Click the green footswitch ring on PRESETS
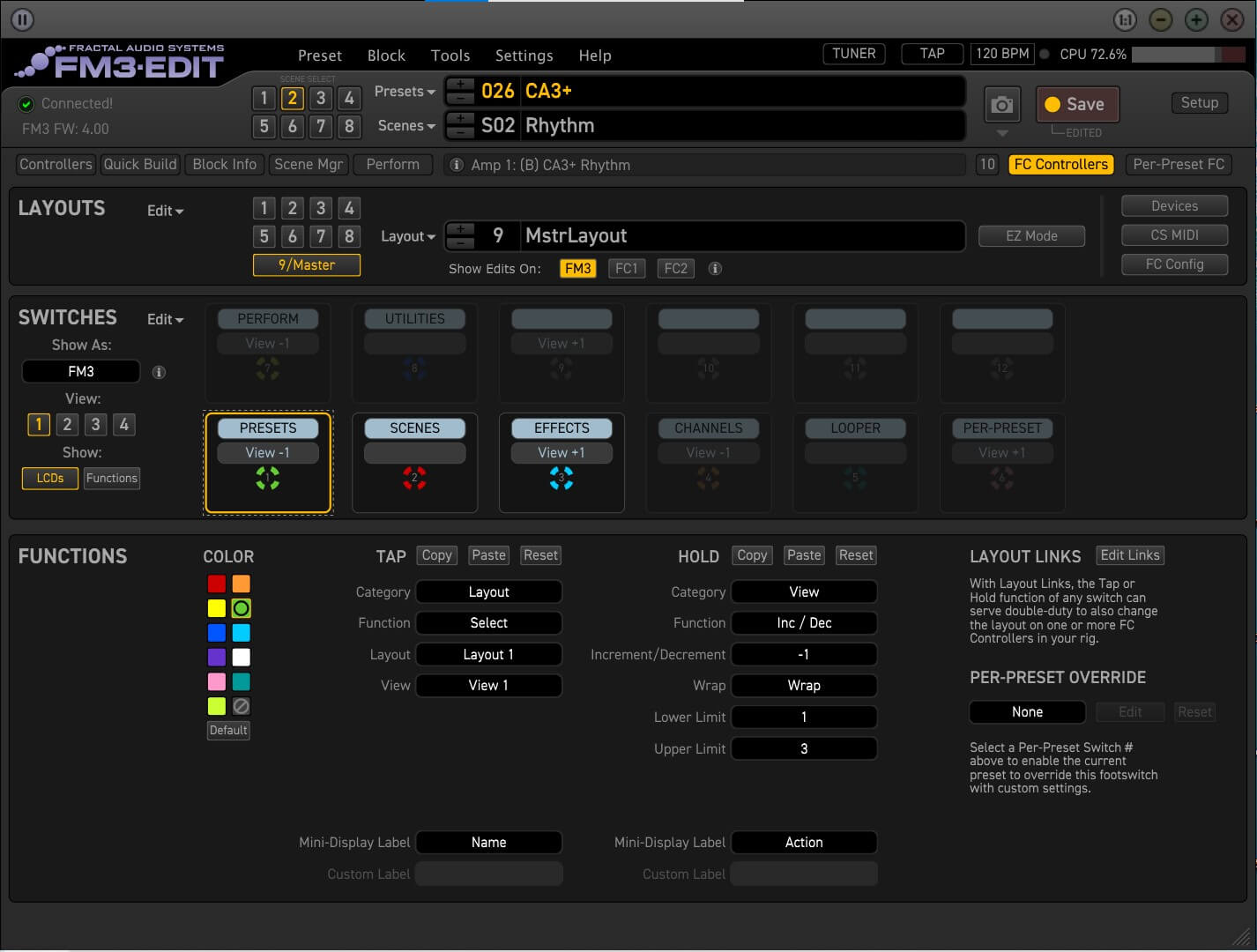Viewport: 1257px width, 952px height. tap(268, 478)
